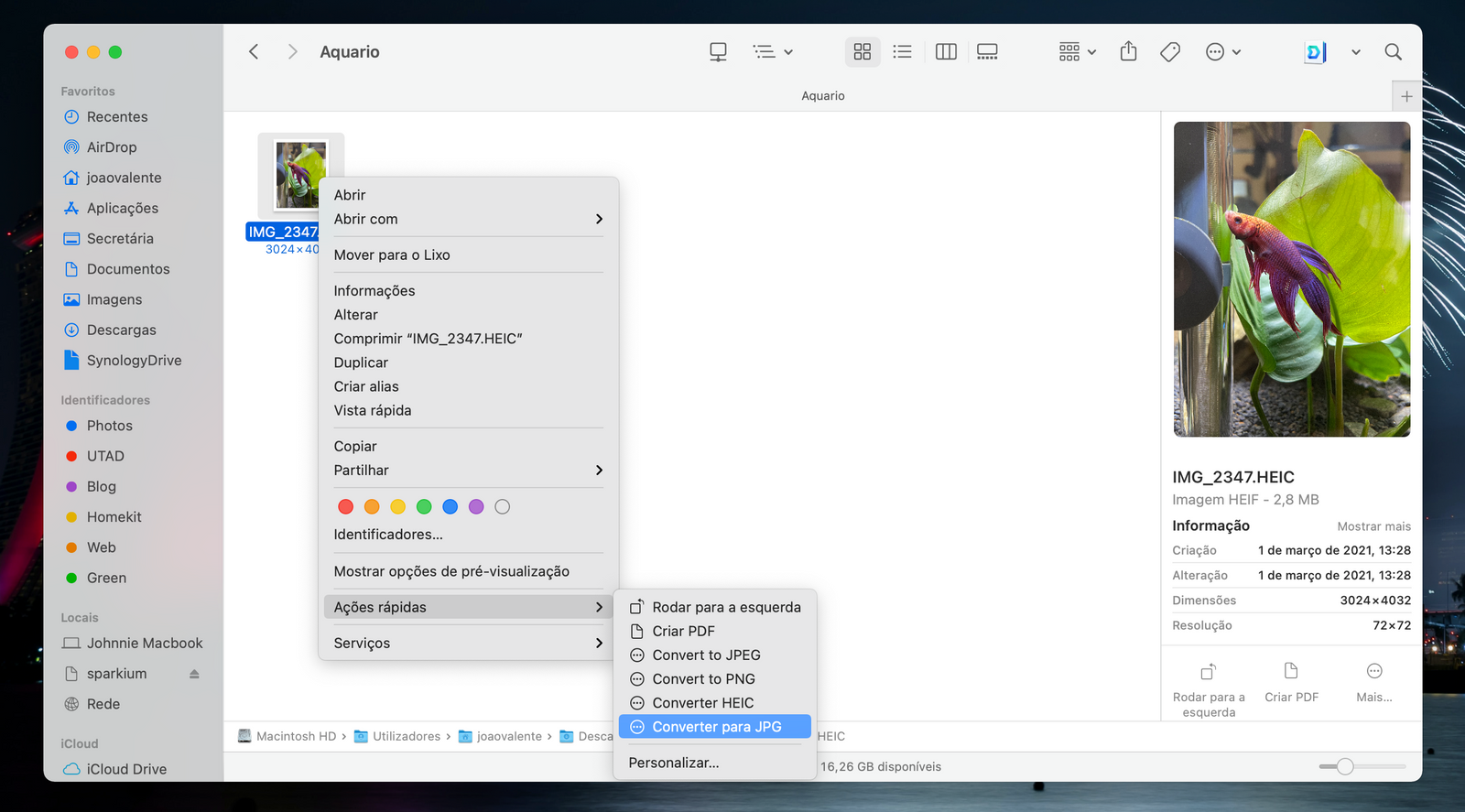Eject the sparkium volume

194,674
